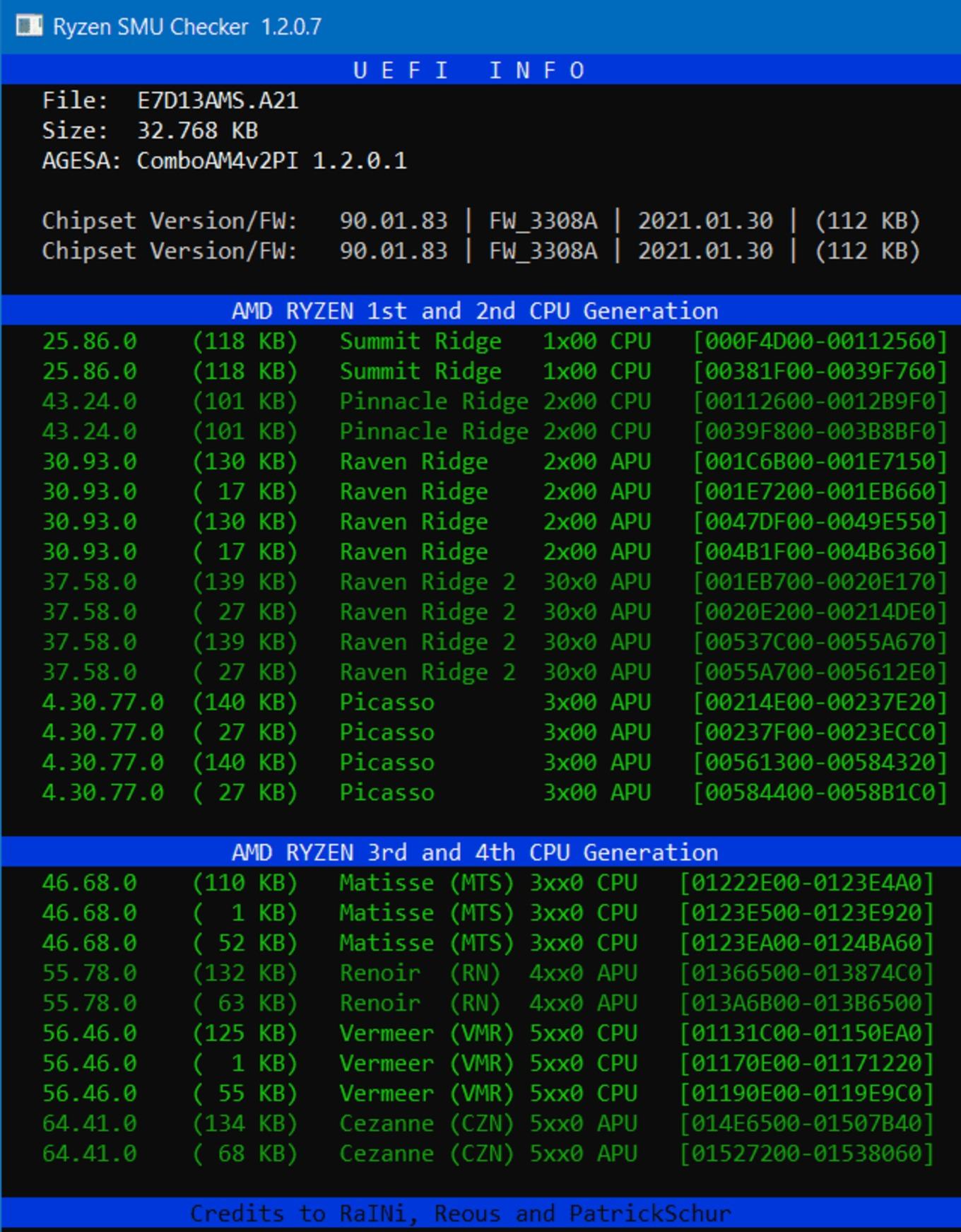Select AGESA value 'ComboAM4v2PI 1.2.0.1'
The image size is (961, 1232).
click(271, 161)
